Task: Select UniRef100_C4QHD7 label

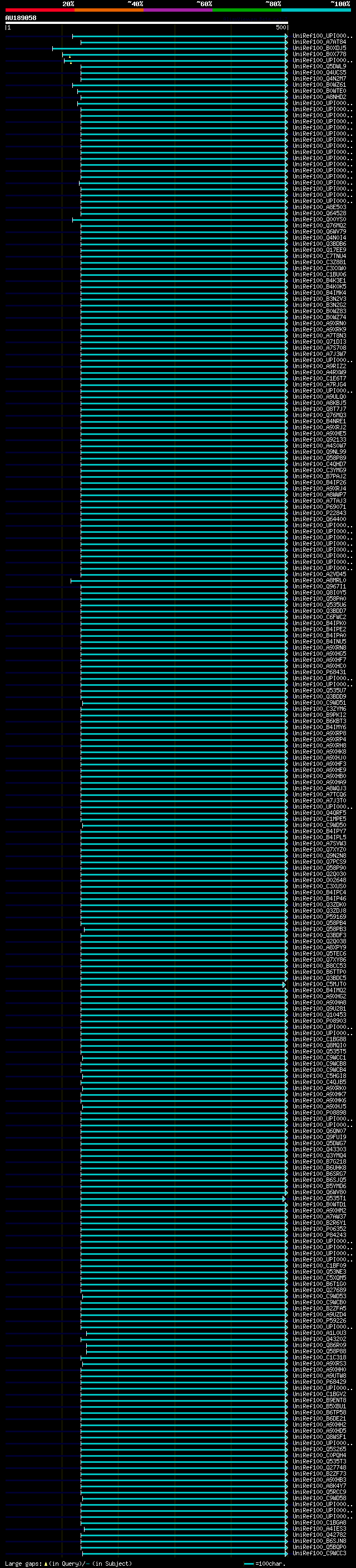Action: pos(319,464)
